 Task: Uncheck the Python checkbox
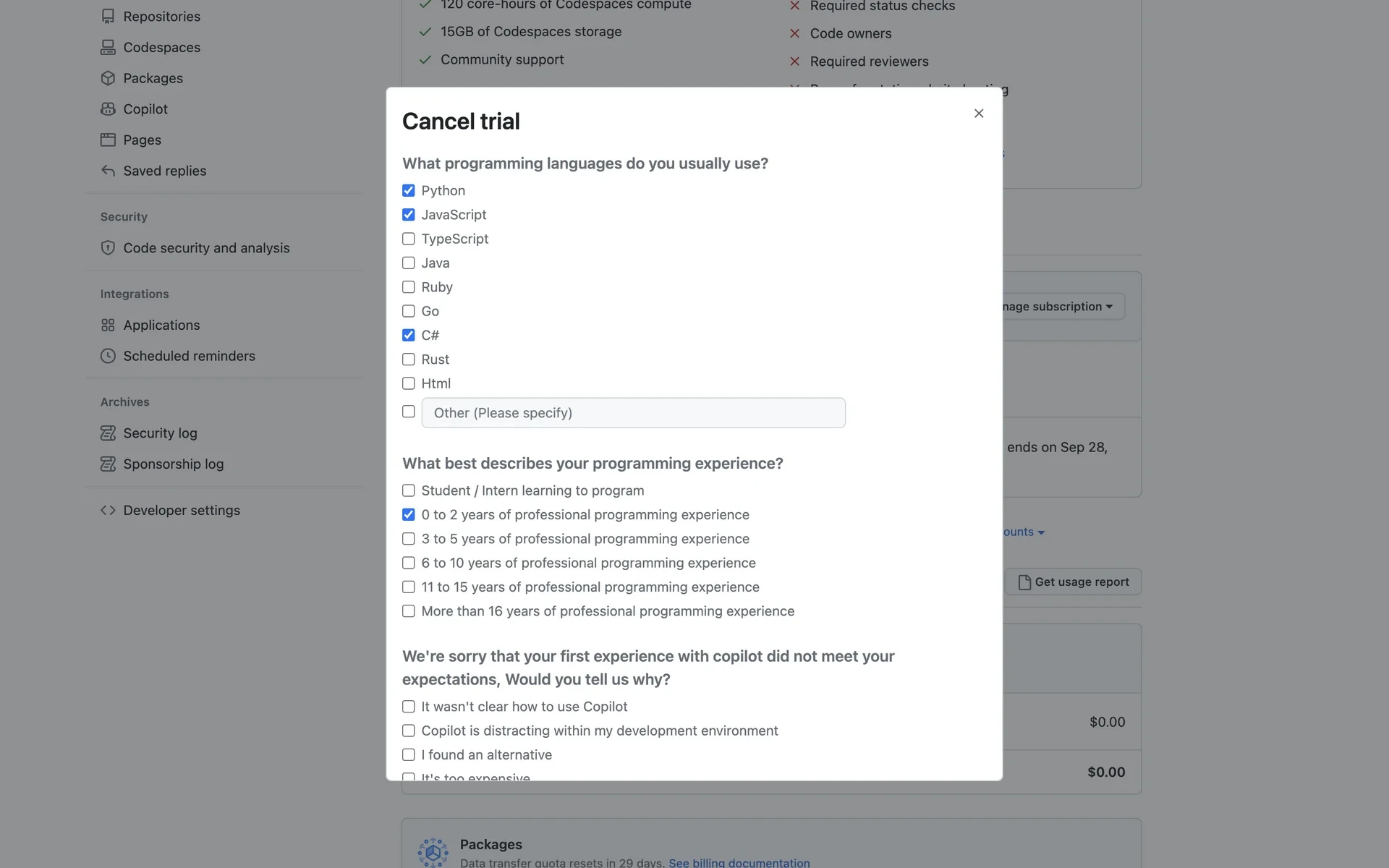tap(409, 191)
